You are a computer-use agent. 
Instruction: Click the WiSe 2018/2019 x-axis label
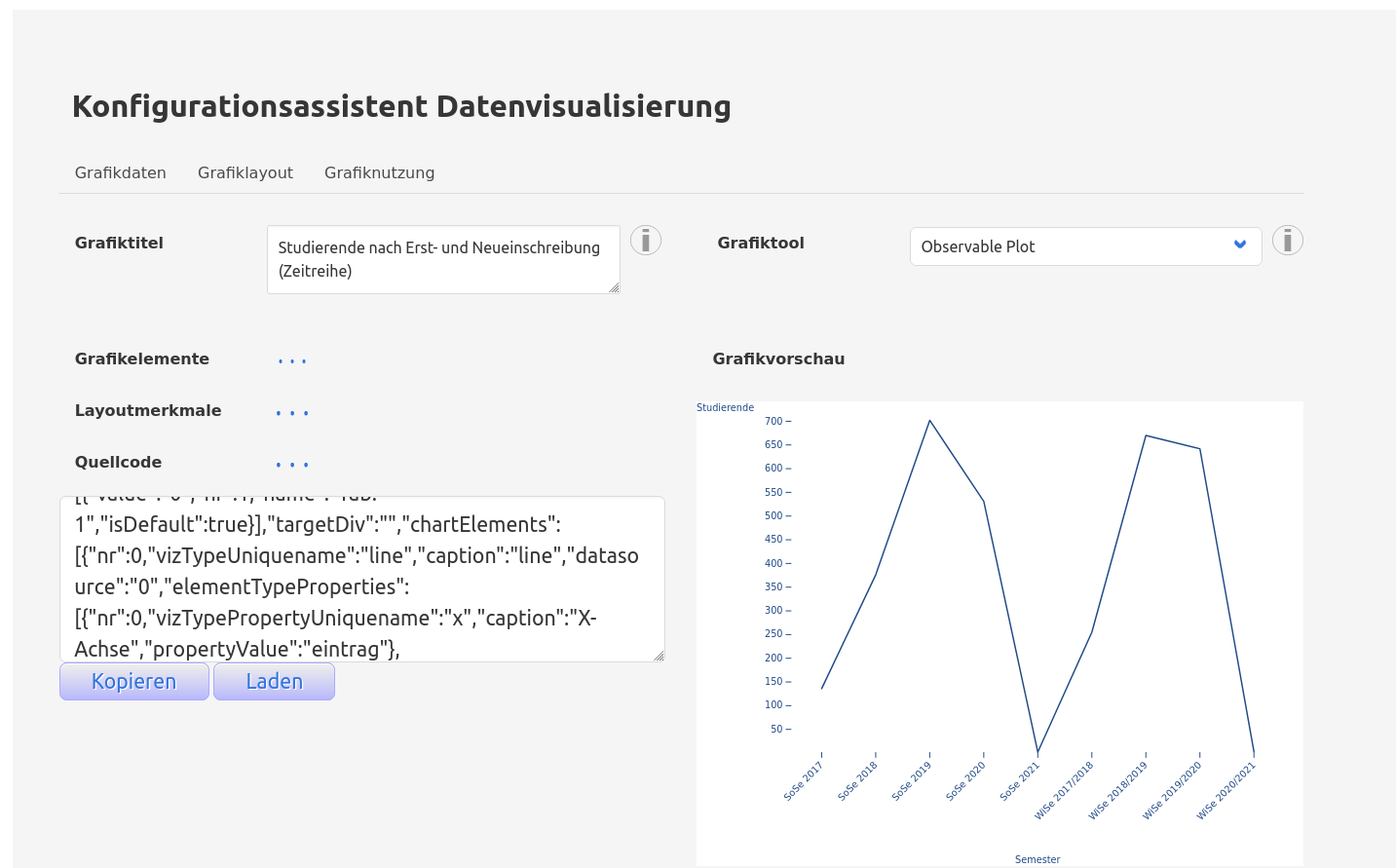pyautogui.click(x=1119, y=789)
